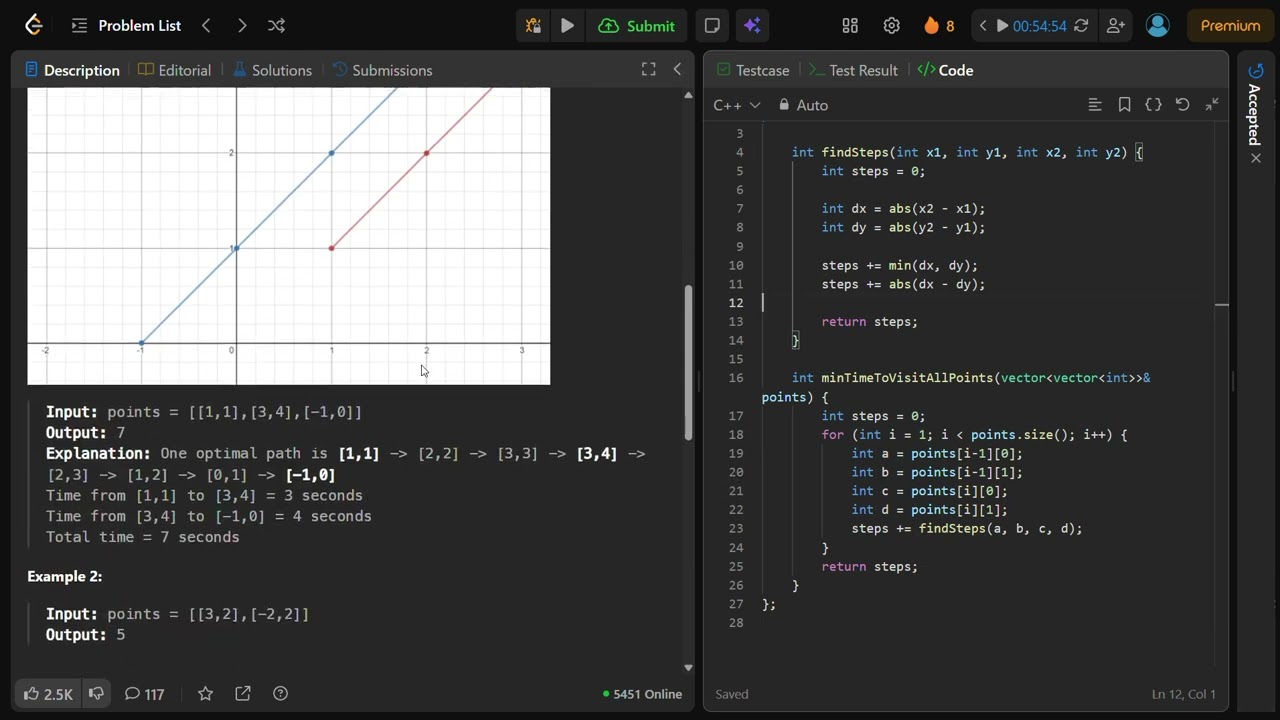Close the Accepted side tab
This screenshot has height=720, width=1280.
click(1256, 158)
